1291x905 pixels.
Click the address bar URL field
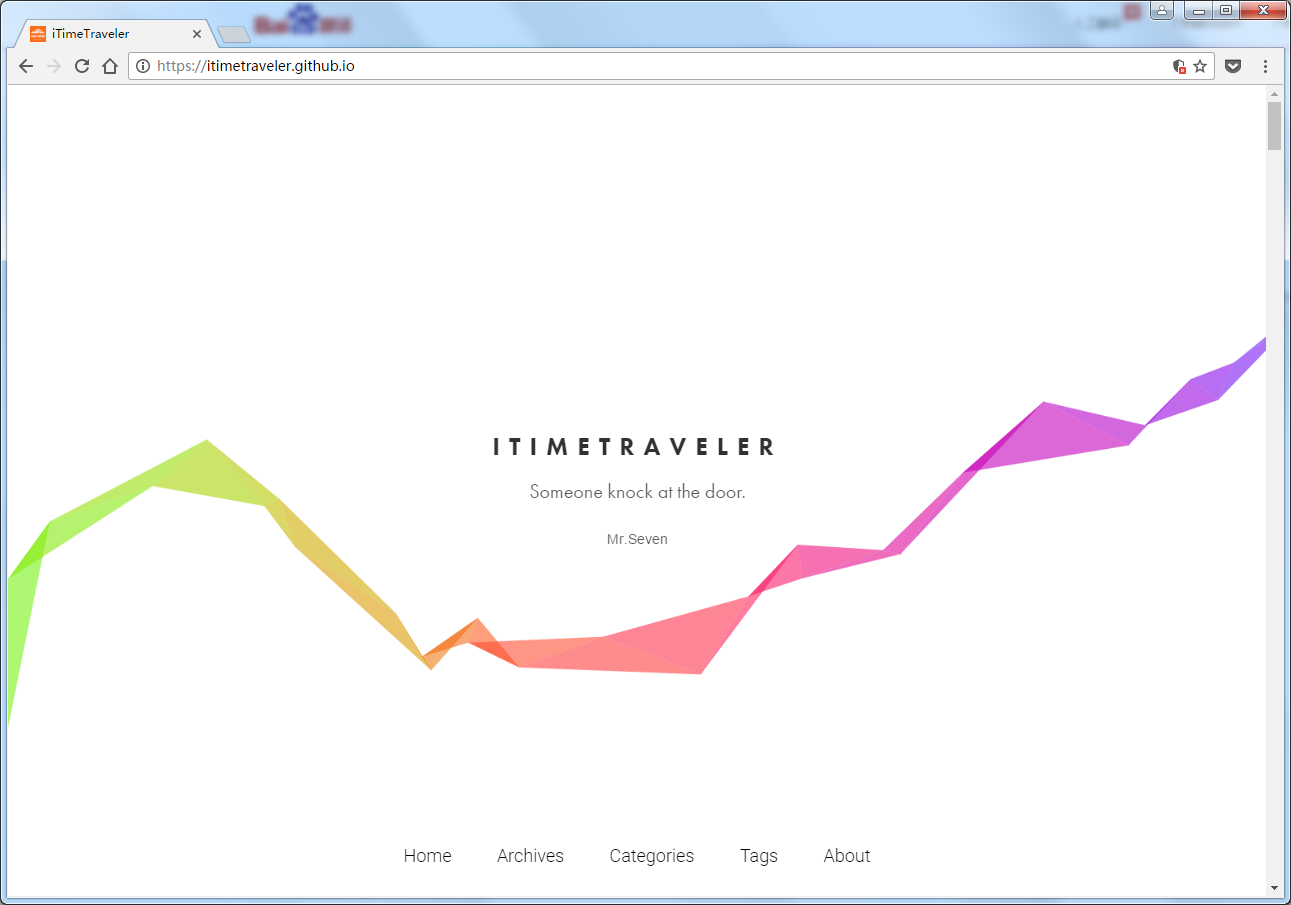tap(650, 66)
